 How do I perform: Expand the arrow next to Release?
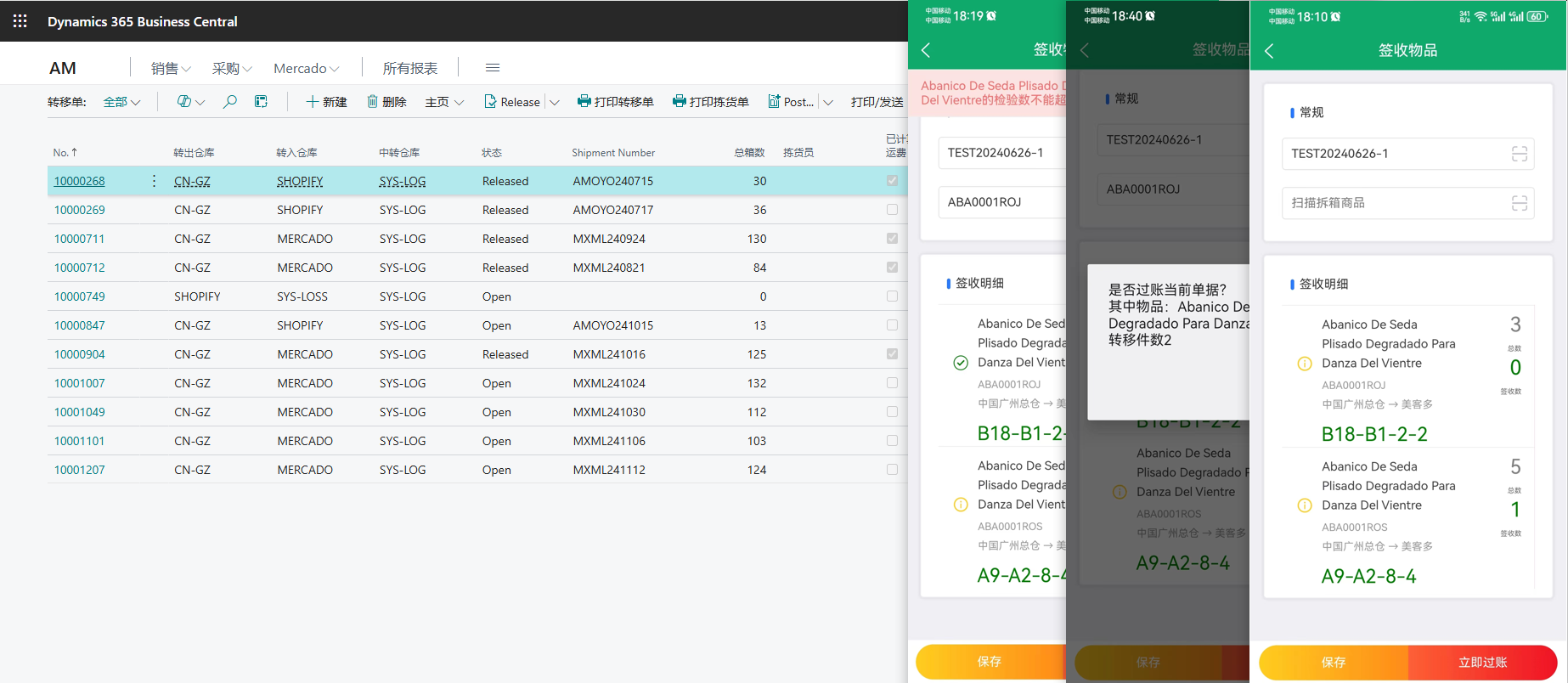tap(555, 102)
